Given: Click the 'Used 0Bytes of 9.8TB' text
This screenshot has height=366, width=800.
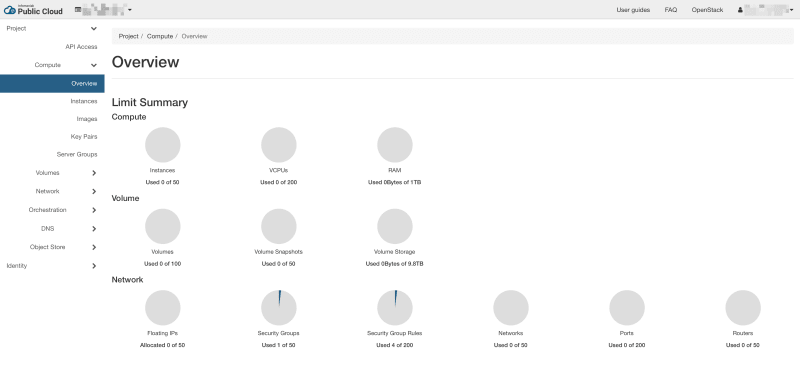Looking at the screenshot, I should [394, 264].
